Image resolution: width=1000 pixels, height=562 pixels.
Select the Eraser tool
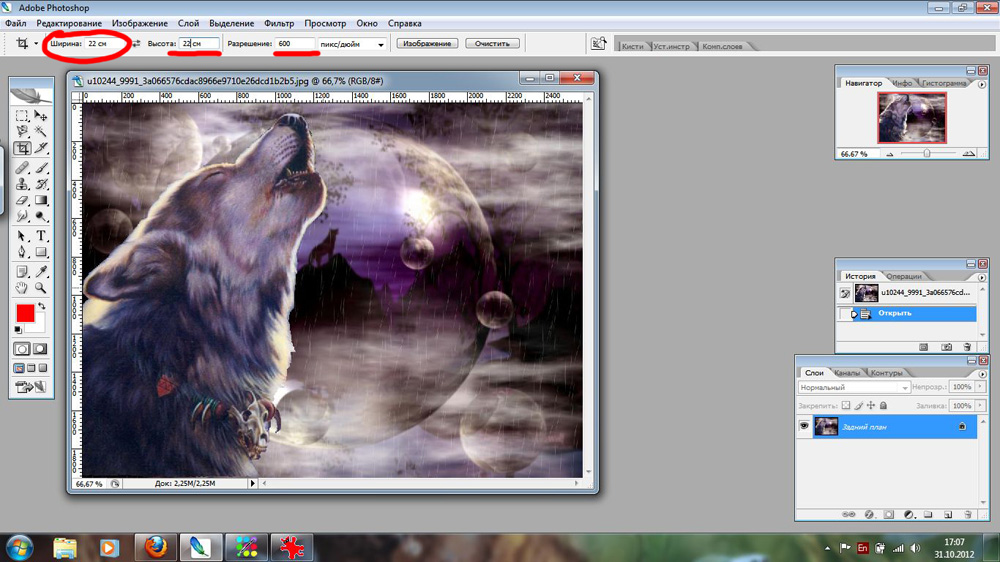point(22,201)
